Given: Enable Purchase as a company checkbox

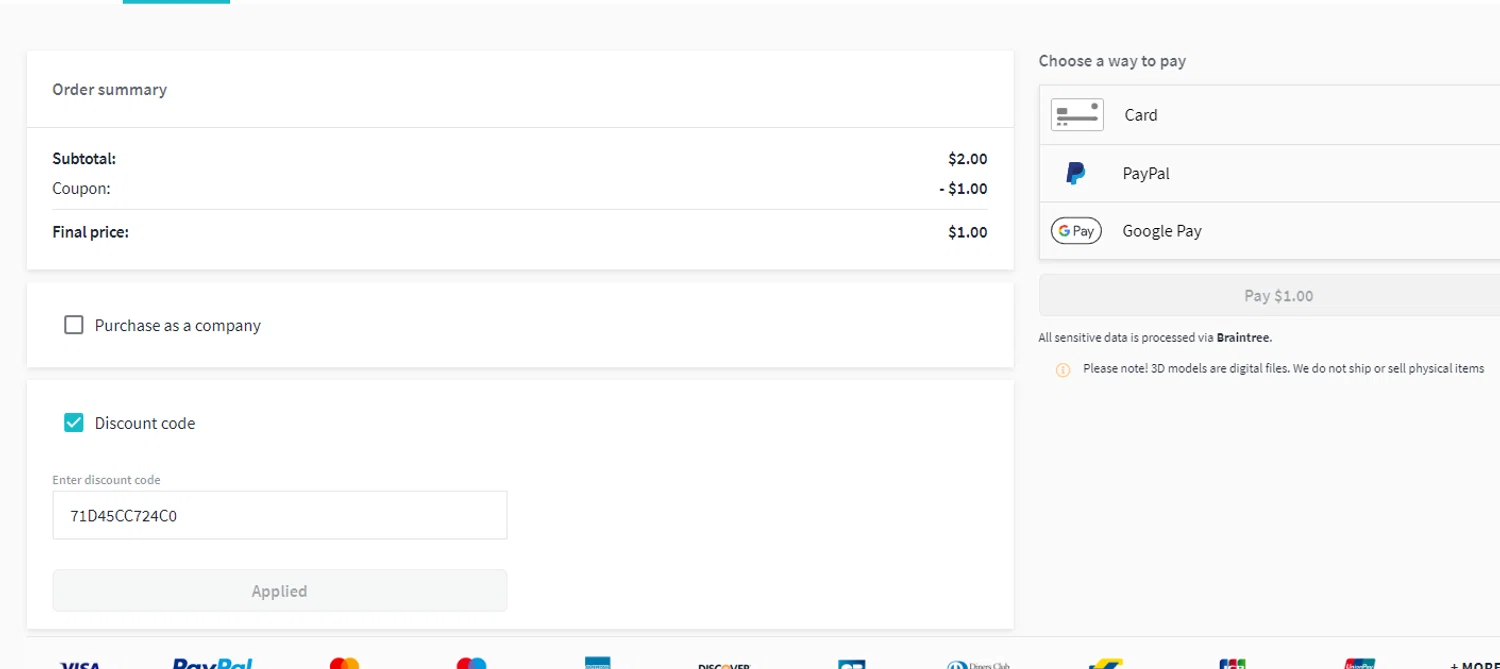Looking at the screenshot, I should point(74,325).
